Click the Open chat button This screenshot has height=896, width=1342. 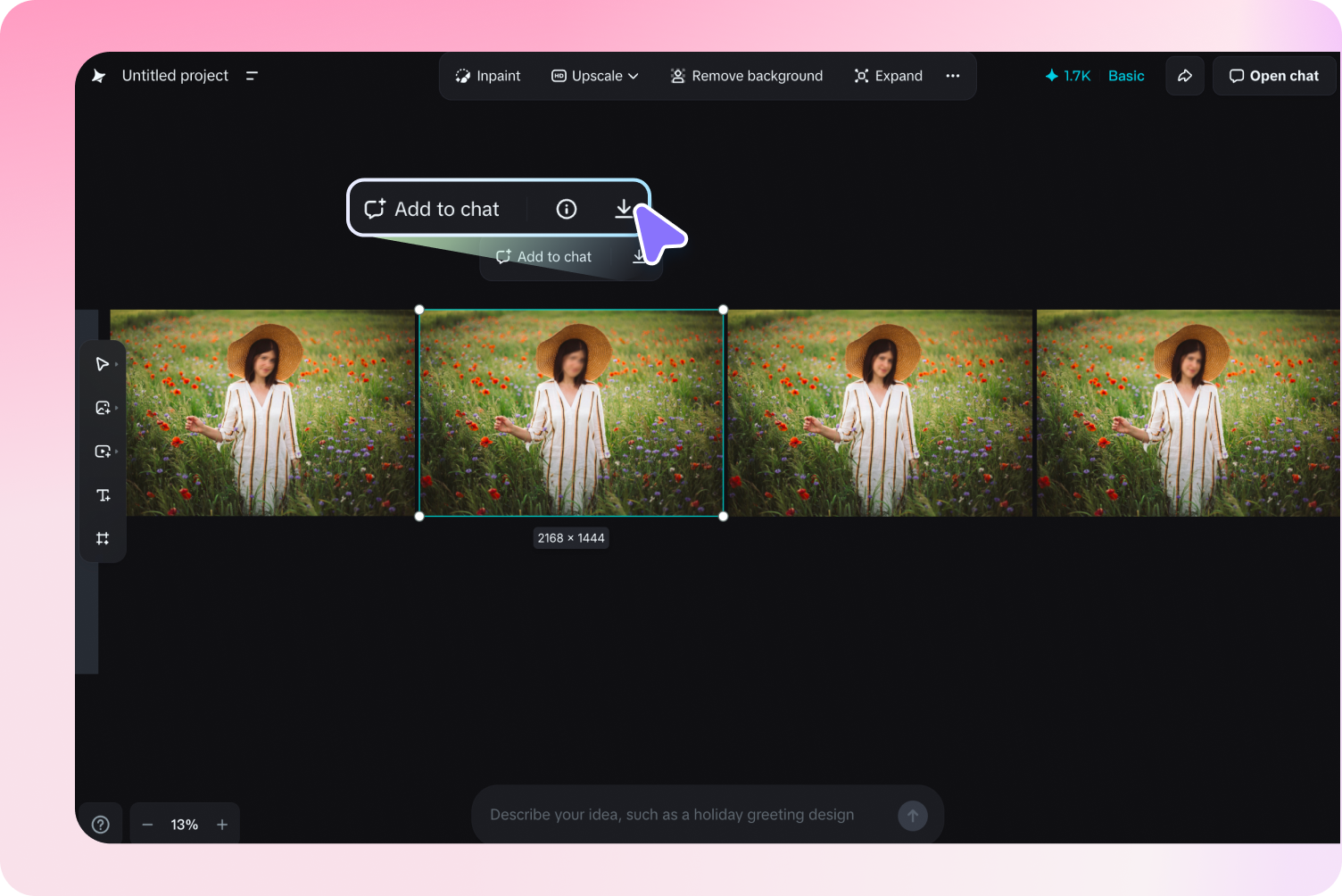(1274, 76)
